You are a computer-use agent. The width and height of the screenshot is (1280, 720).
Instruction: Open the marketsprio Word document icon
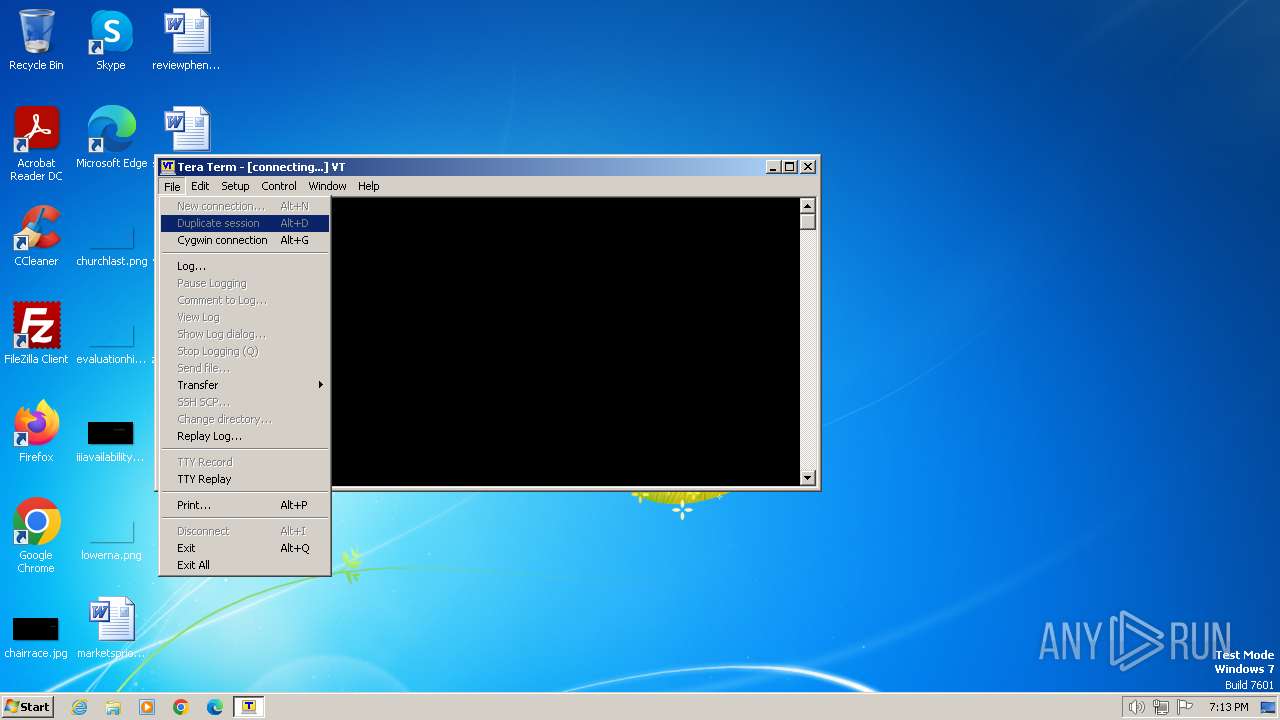point(111,628)
